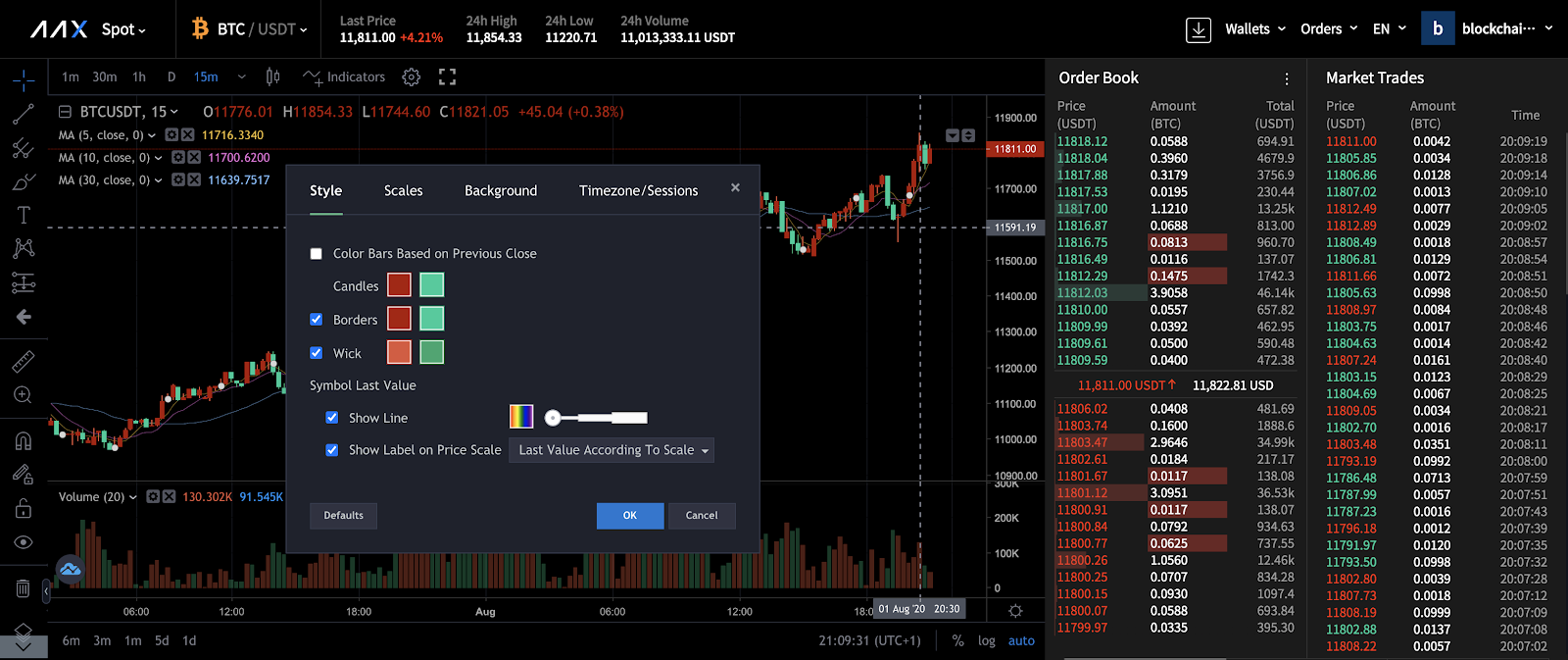Click the OK button
This screenshot has height=660, width=1568.
point(630,516)
